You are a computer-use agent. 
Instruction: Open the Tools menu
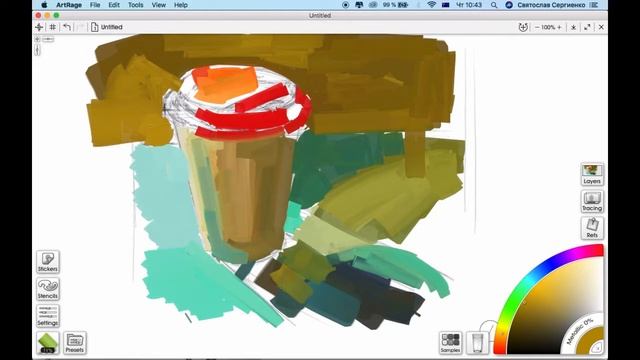pyautogui.click(x=136, y=5)
